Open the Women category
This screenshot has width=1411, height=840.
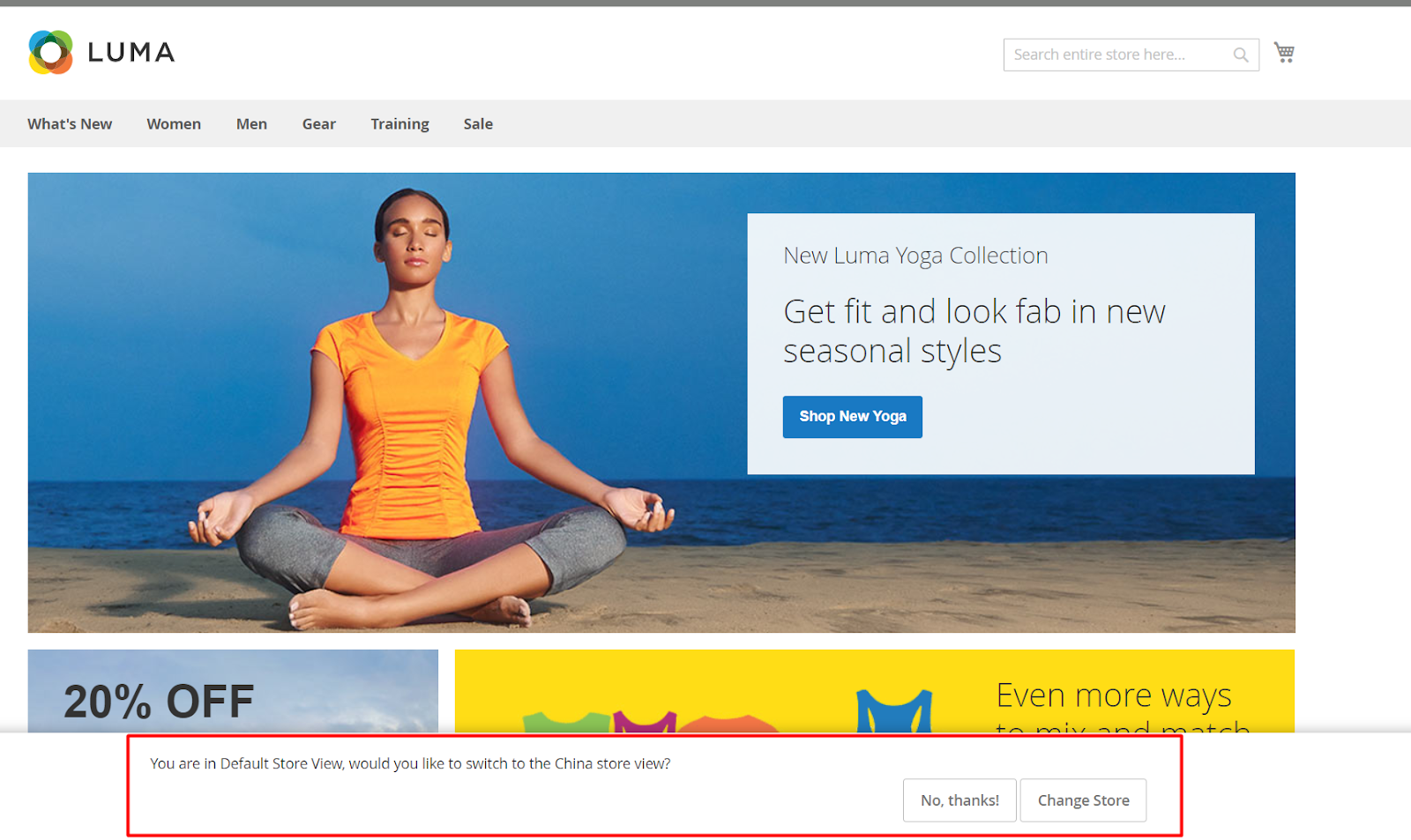[x=174, y=124]
